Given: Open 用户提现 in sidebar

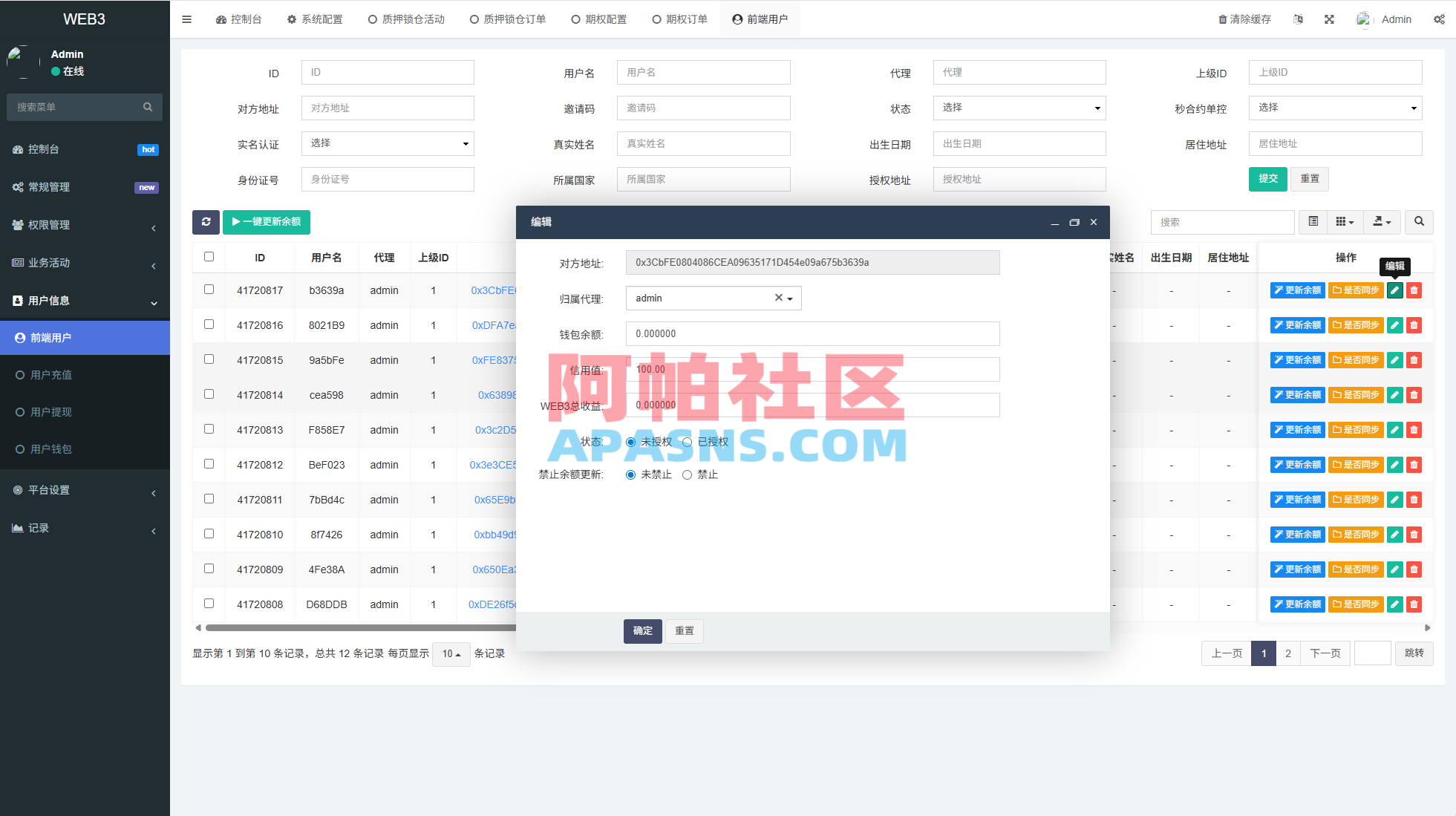Looking at the screenshot, I should (x=85, y=412).
